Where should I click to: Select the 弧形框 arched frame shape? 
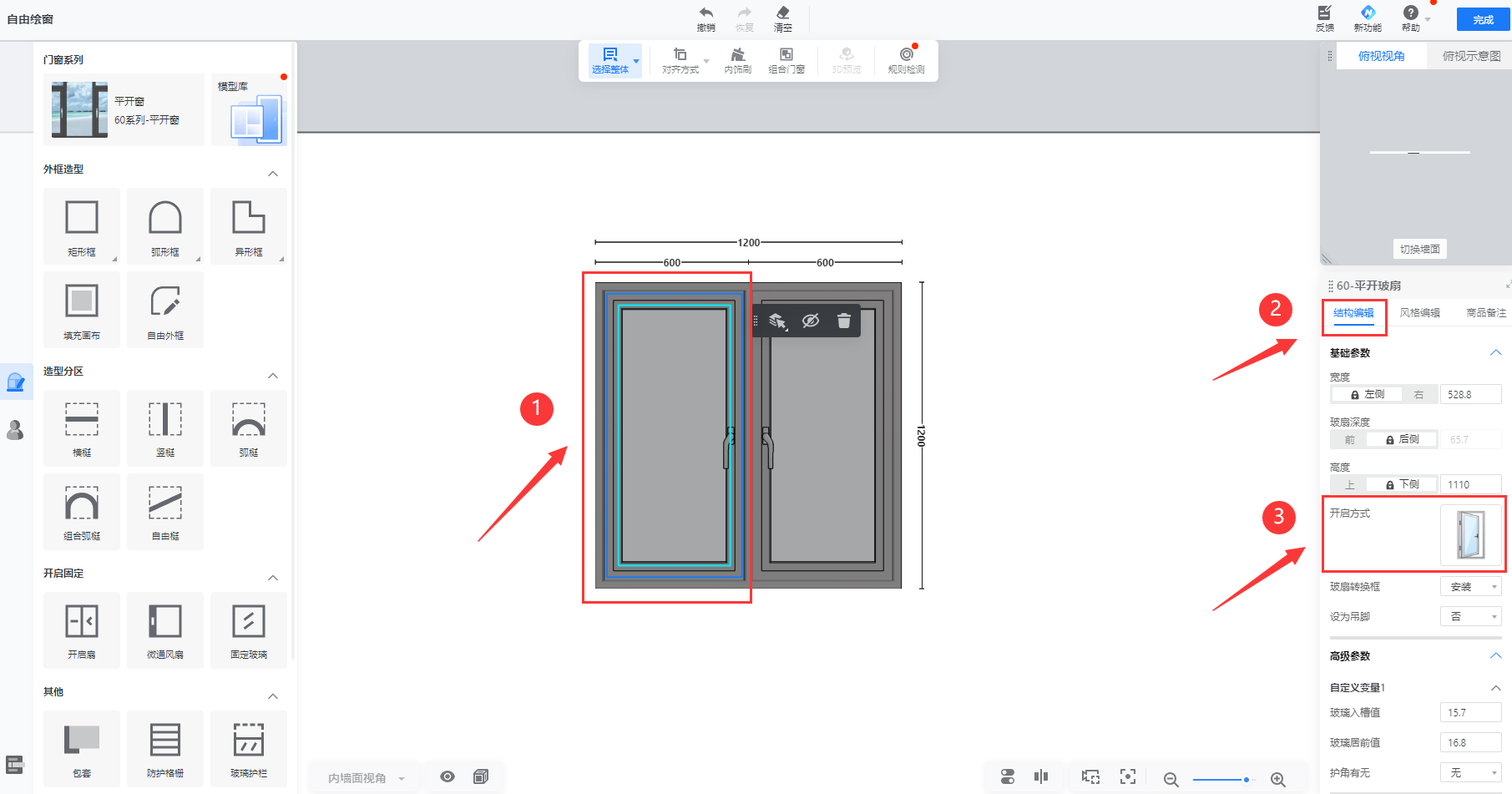click(165, 226)
